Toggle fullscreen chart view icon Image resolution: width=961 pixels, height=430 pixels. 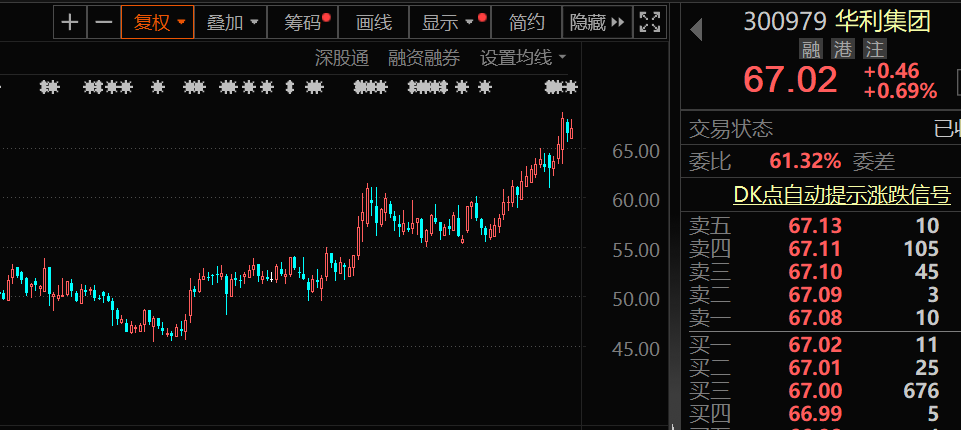click(649, 22)
